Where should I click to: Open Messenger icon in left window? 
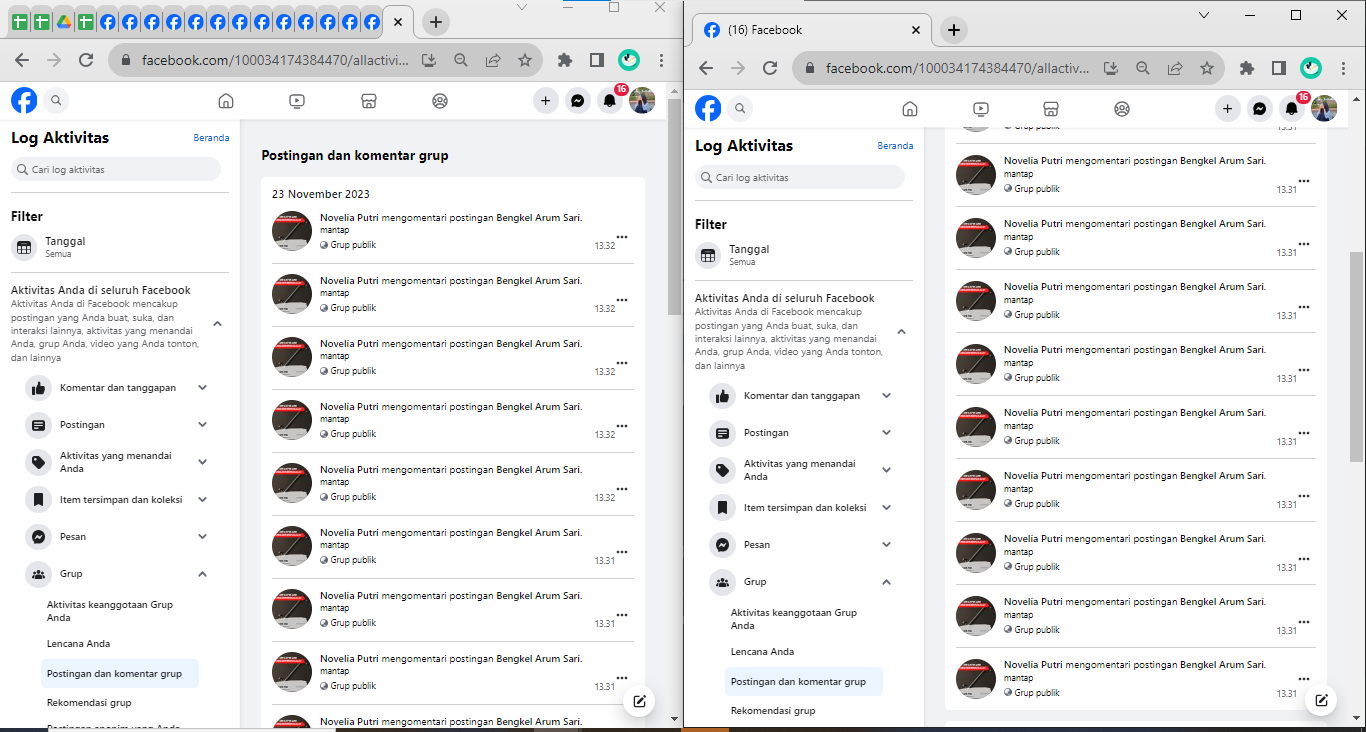577,100
